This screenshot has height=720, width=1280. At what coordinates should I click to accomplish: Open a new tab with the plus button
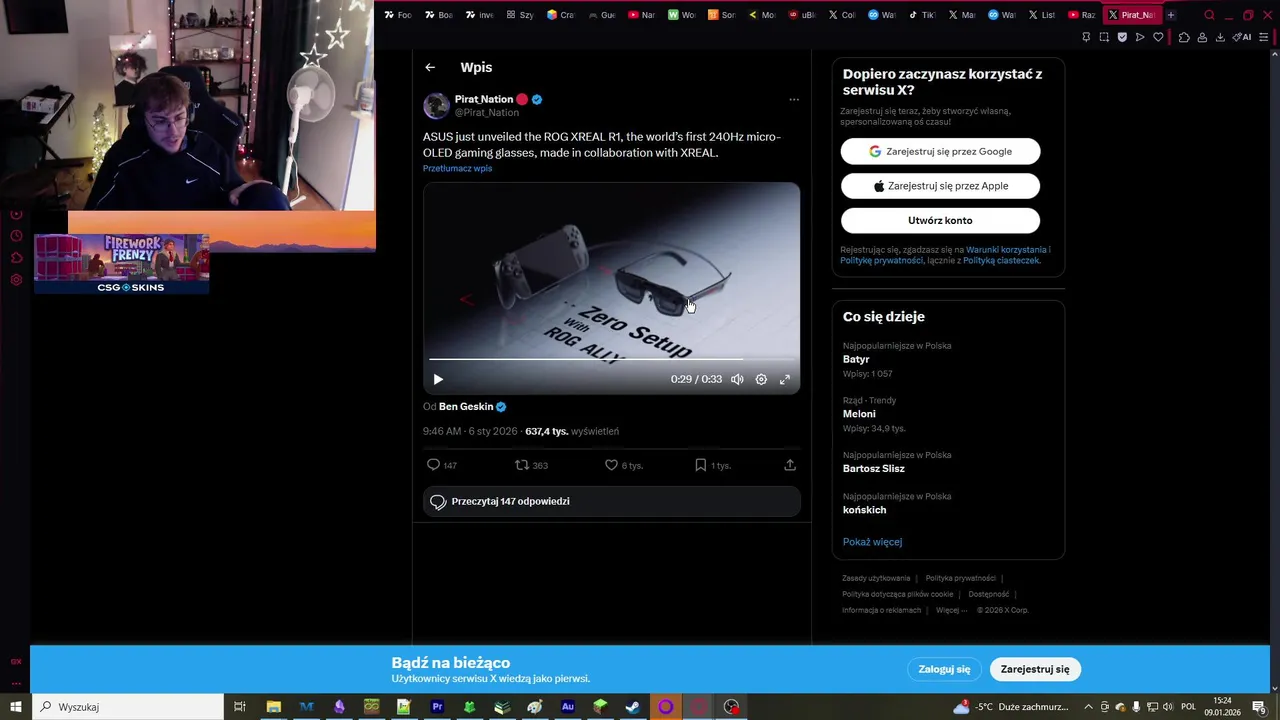pos(1171,15)
